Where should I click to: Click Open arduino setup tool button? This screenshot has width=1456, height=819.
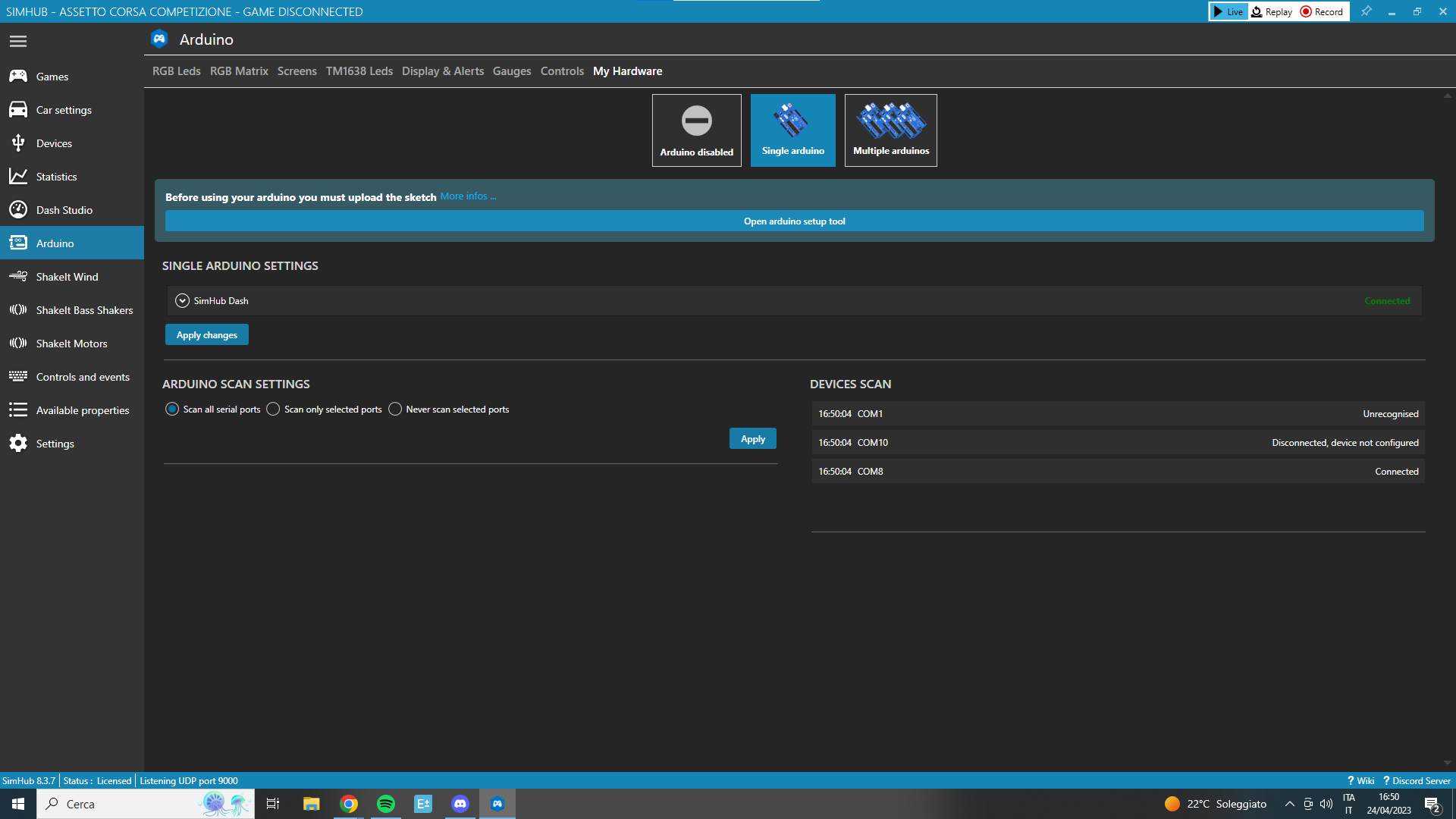coord(794,221)
